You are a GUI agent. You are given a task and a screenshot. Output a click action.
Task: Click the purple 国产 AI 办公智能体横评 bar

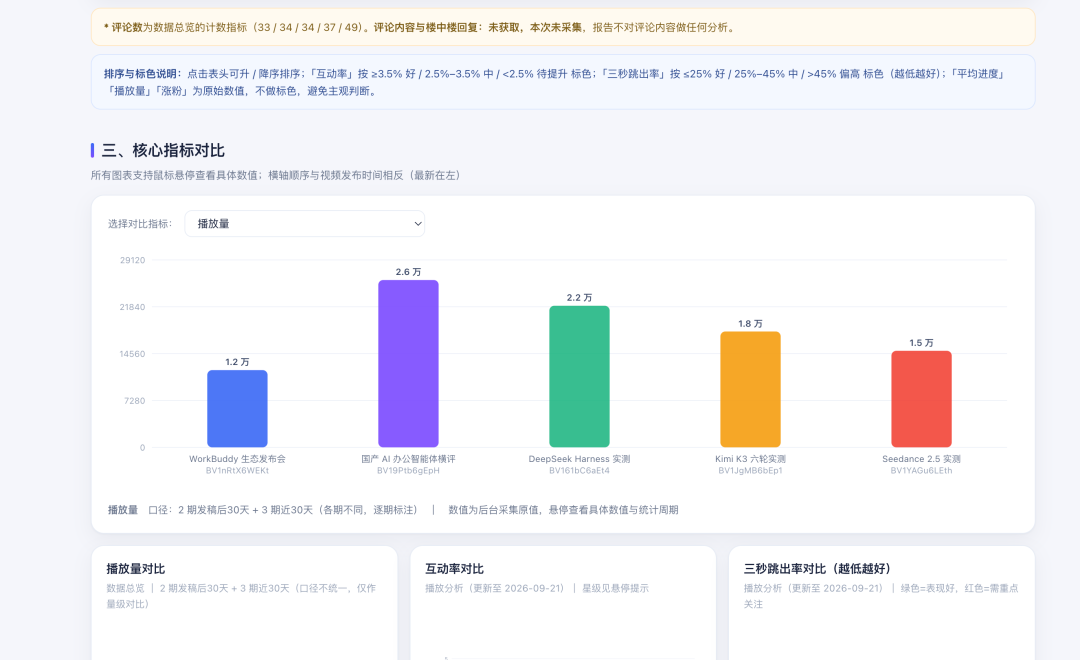[408, 364]
